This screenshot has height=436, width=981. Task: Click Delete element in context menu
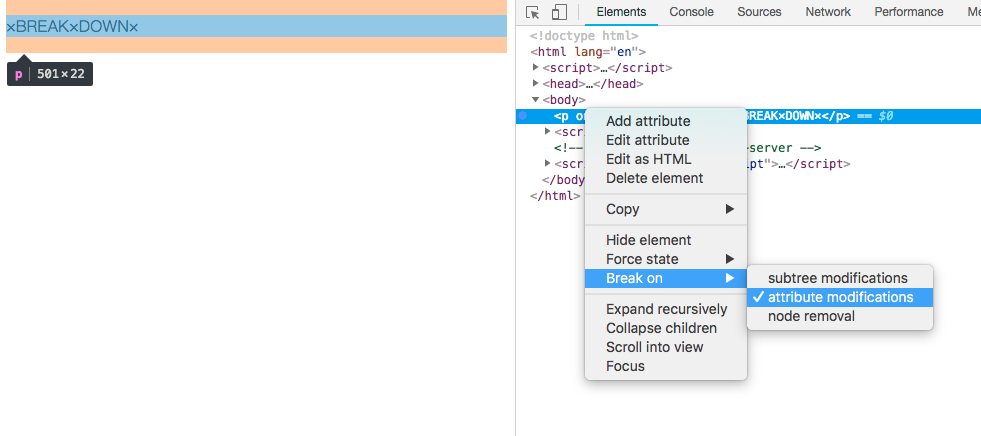pos(654,178)
